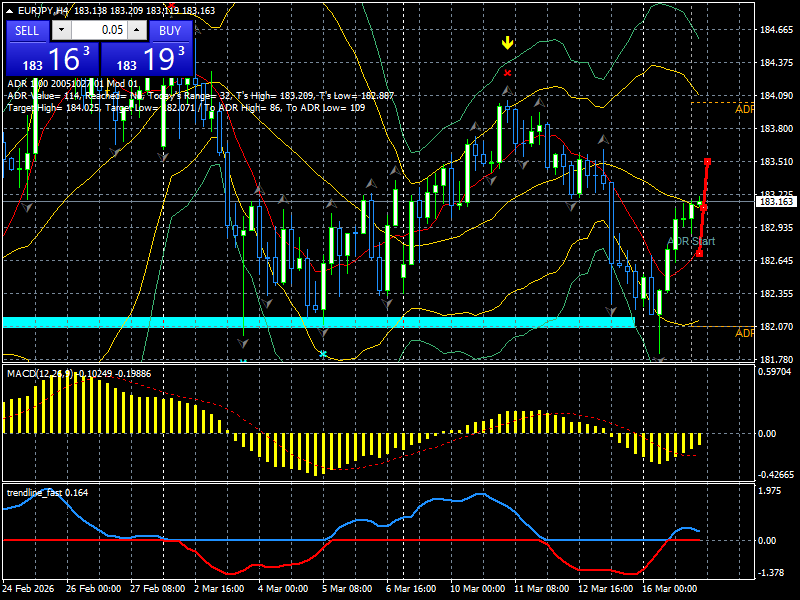The image size is (800, 600).
Task: Select middle red trendline anchor at current price
Action: pyautogui.click(x=704, y=208)
